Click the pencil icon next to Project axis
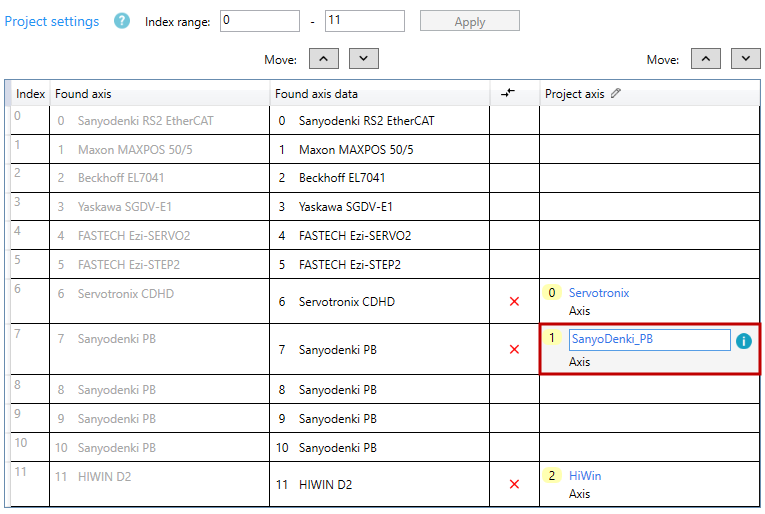 (x=616, y=93)
